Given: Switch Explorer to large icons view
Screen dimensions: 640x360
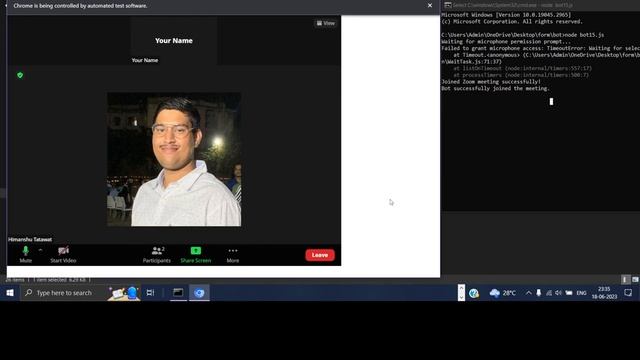Looking at the screenshot, I should (x=635, y=280).
